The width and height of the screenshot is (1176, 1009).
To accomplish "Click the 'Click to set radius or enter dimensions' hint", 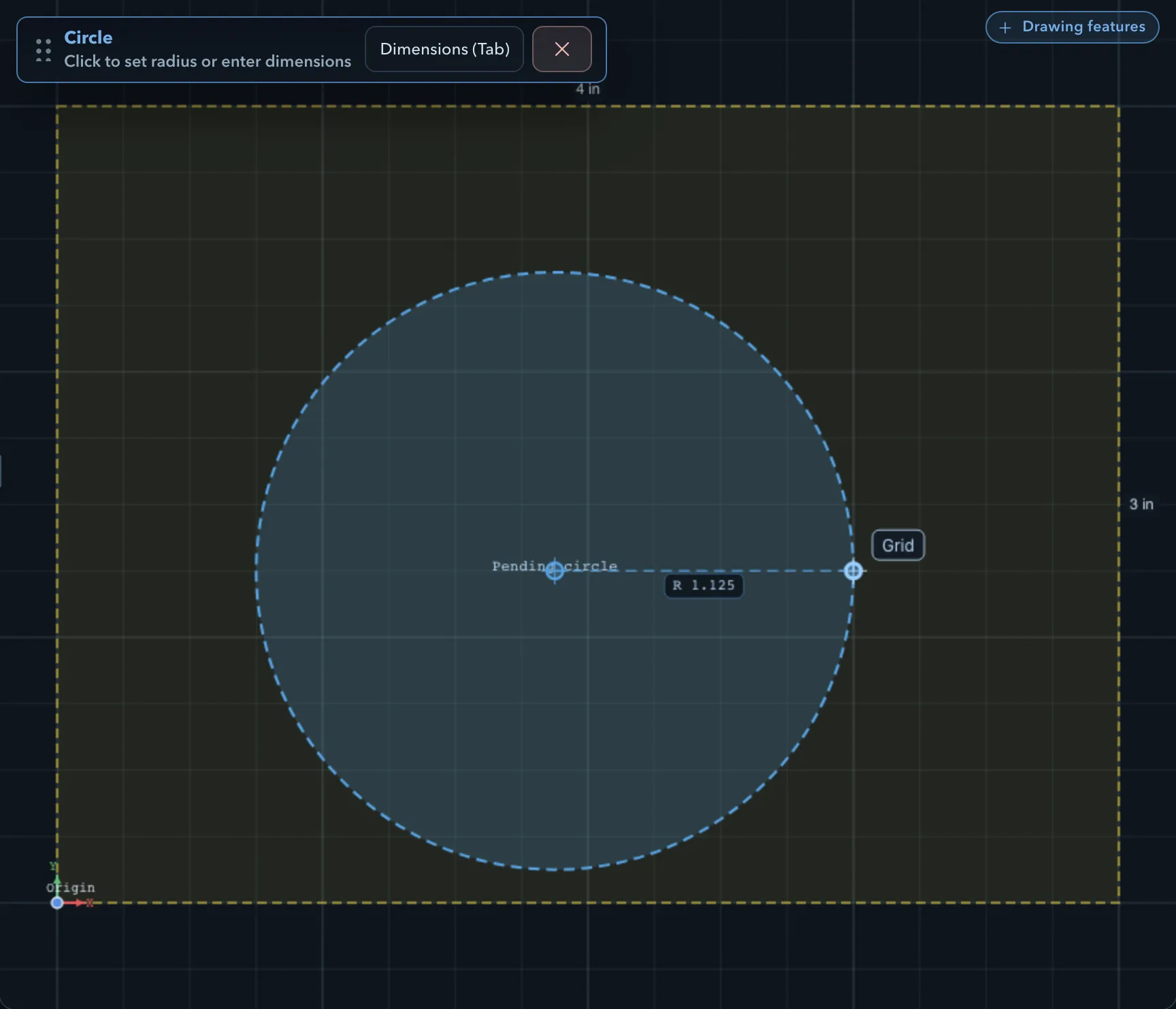I will [208, 61].
